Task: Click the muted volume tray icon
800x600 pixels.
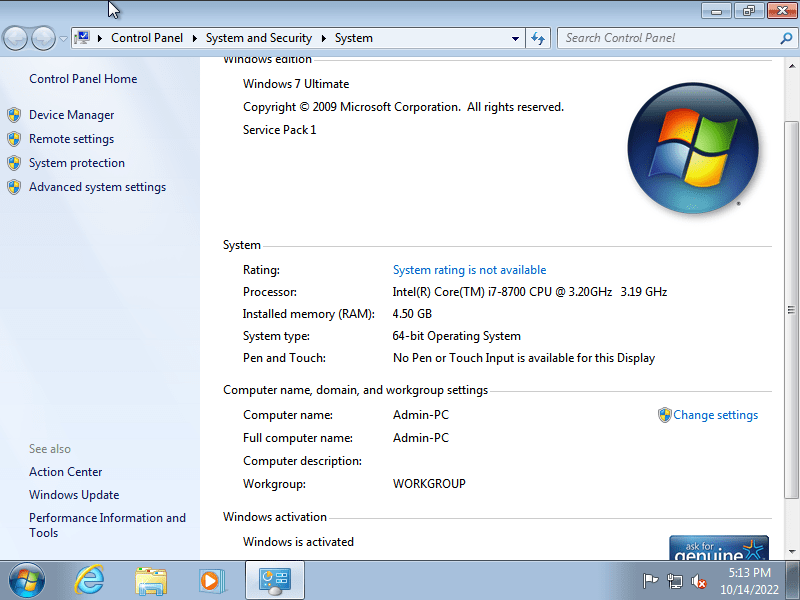Action: [698, 581]
